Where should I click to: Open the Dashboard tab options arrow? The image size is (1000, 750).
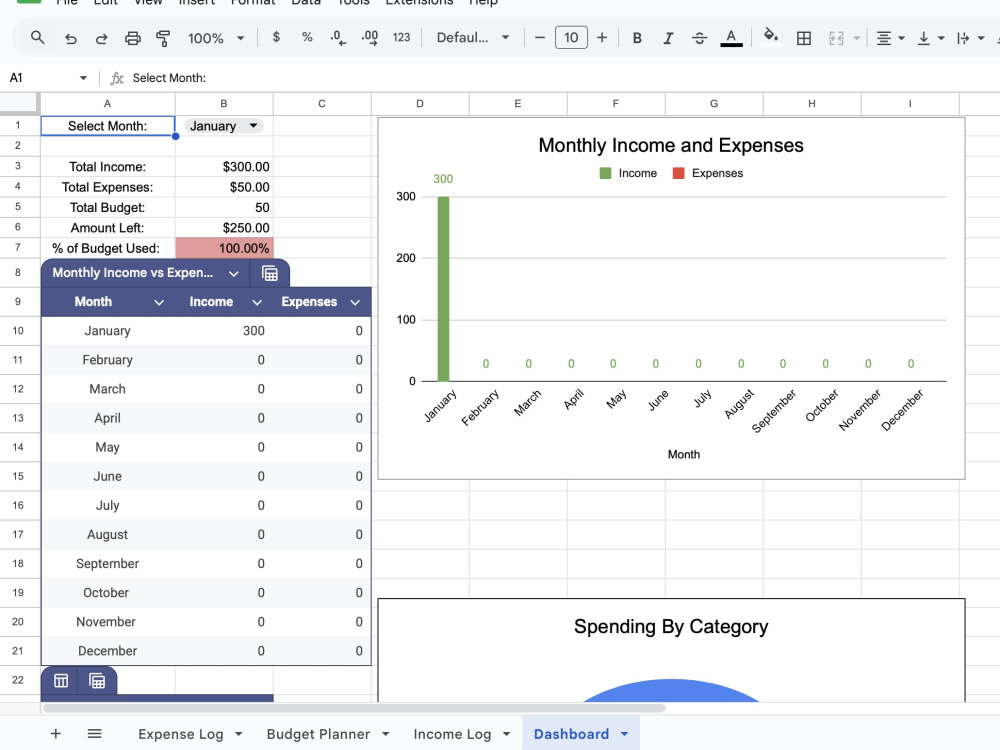tap(624, 734)
